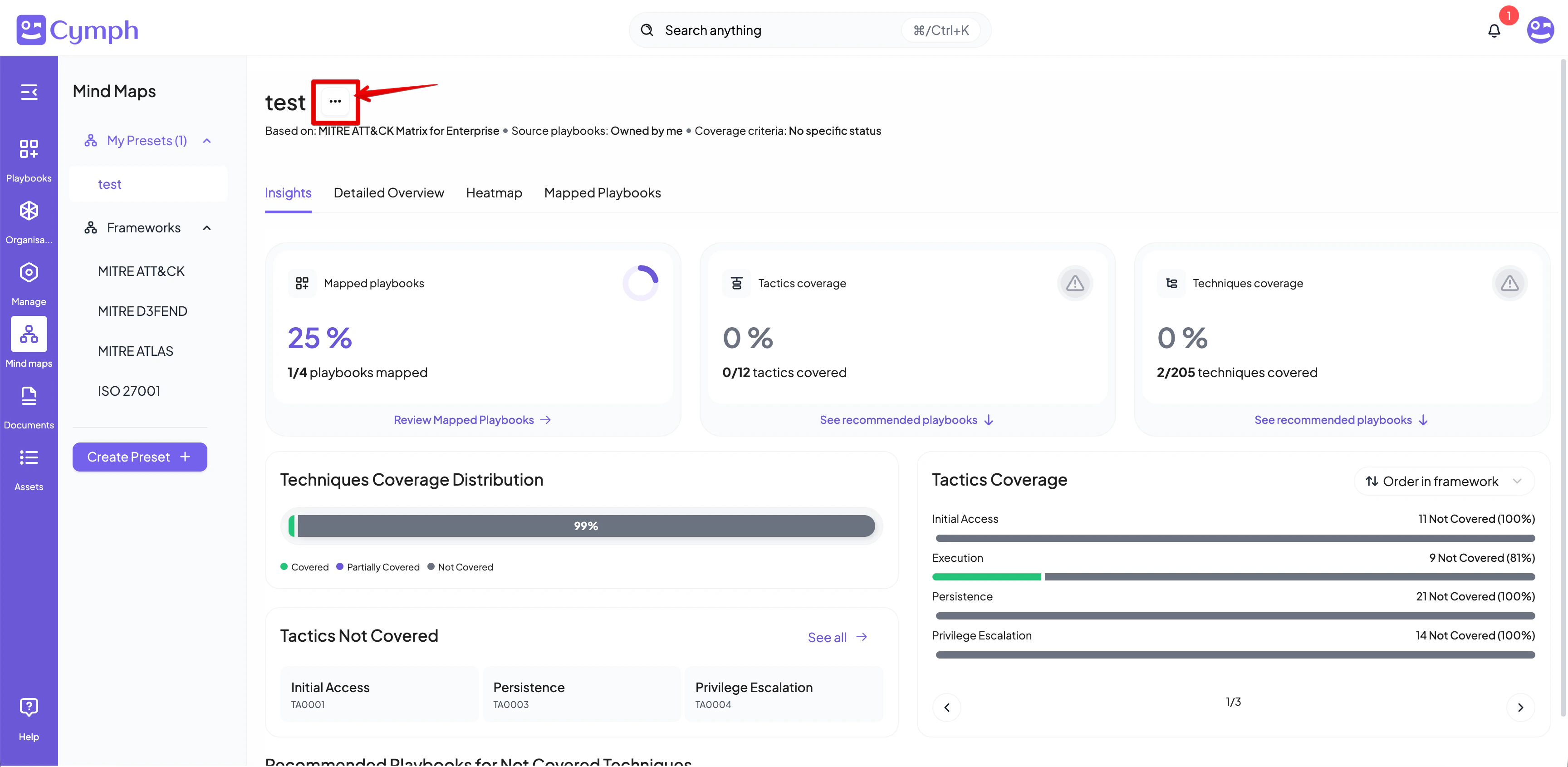This screenshot has width=1568, height=767.
Task: Click the '2/205 techniques covered' text
Action: [1237, 373]
